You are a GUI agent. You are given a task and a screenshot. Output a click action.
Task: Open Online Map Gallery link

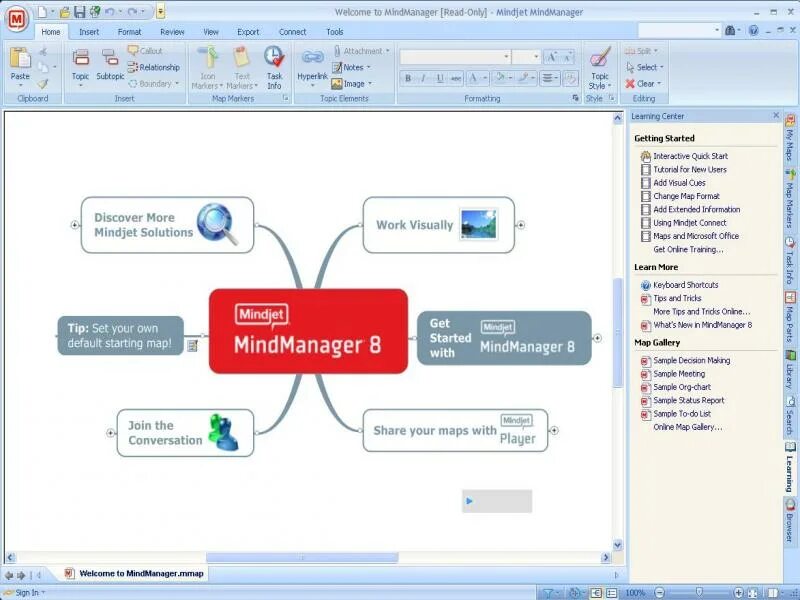pyautogui.click(x=688, y=427)
